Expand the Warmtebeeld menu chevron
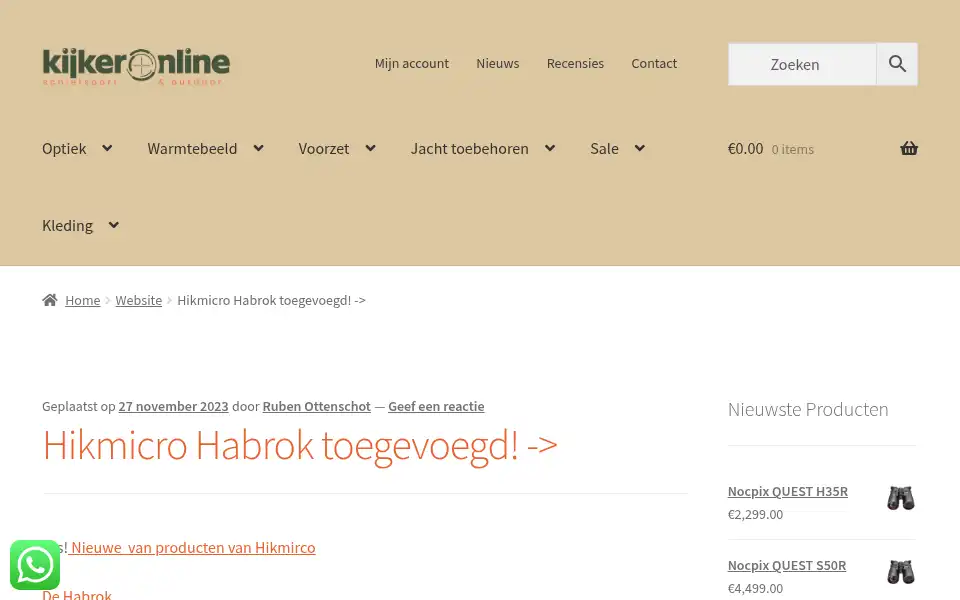Image resolution: width=960 pixels, height=600 pixels. (258, 148)
